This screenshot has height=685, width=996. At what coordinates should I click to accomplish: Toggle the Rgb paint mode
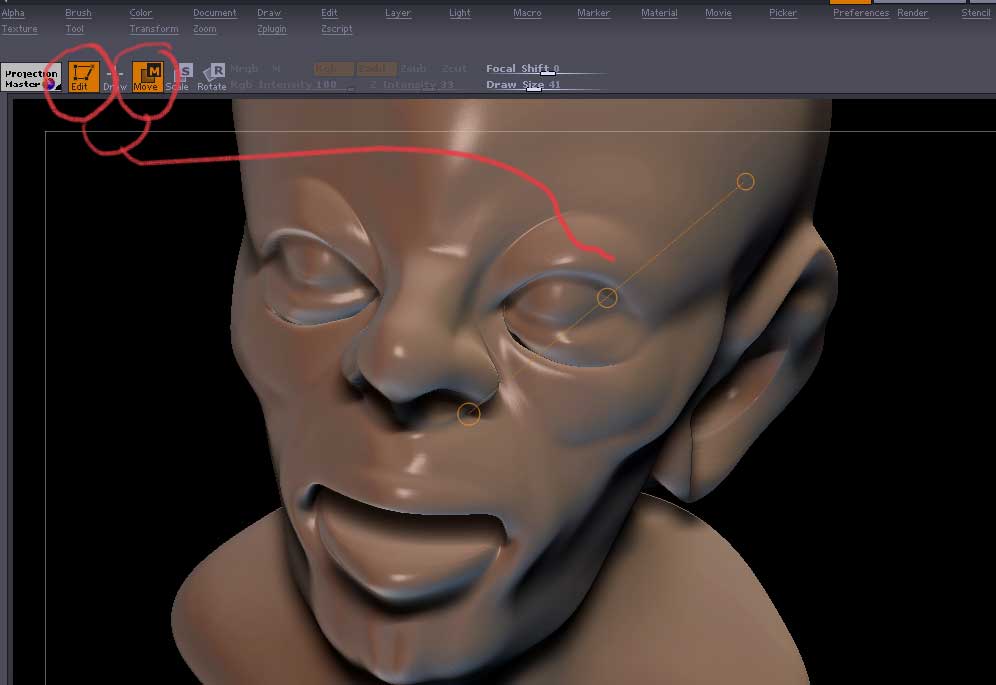pyautogui.click(x=333, y=68)
